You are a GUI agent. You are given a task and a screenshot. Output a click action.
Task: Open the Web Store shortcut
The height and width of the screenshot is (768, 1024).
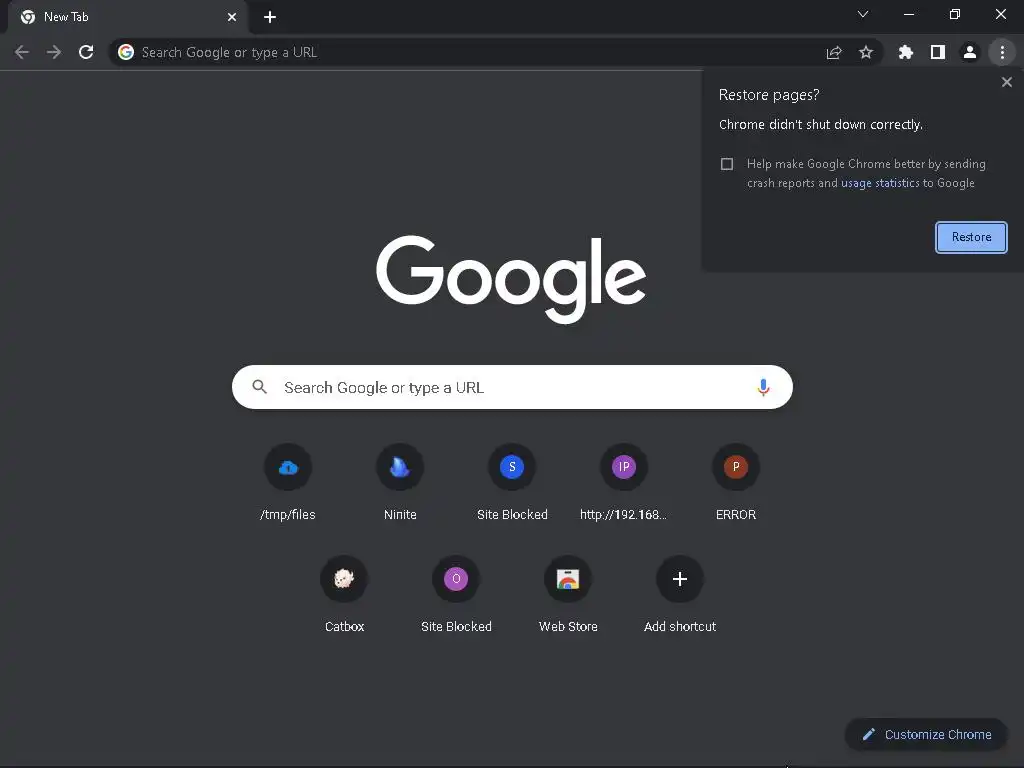[568, 595]
